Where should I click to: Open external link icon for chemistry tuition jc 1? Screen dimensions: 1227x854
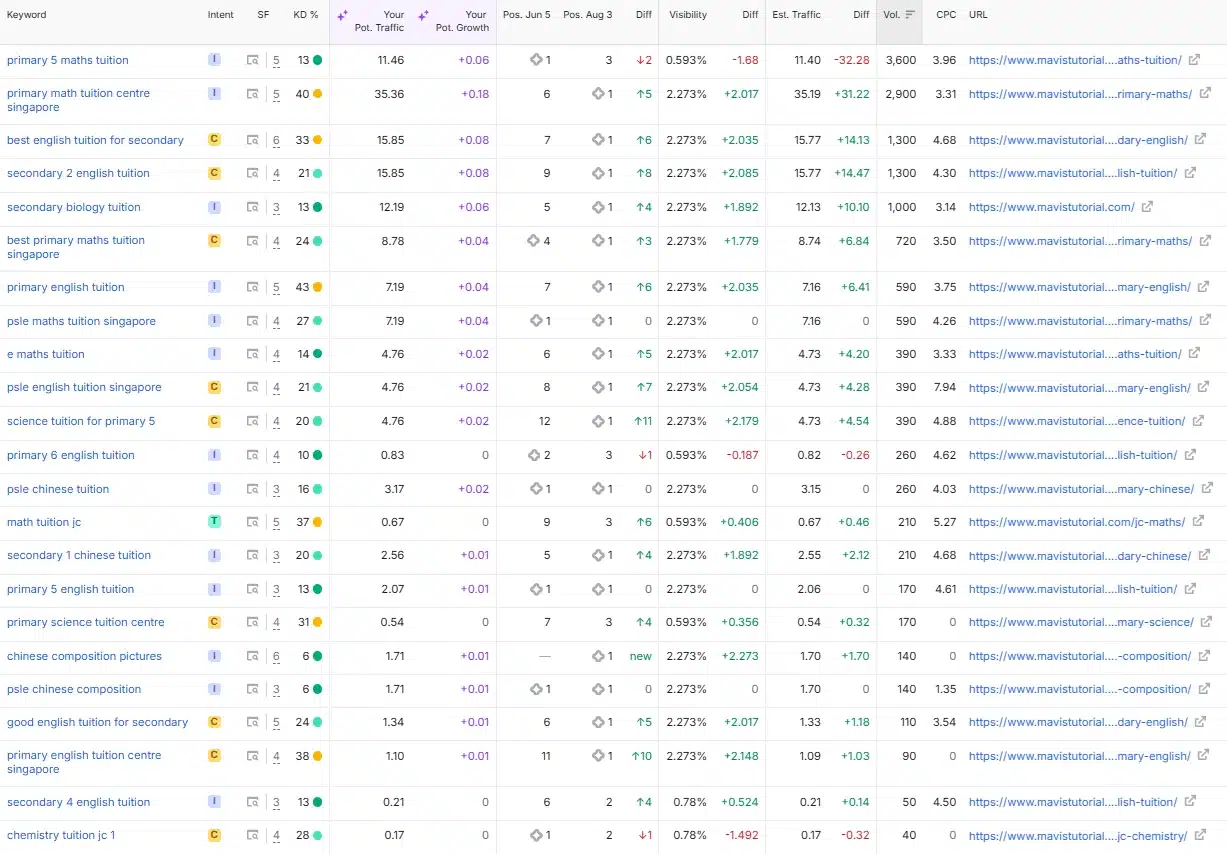1199,835
